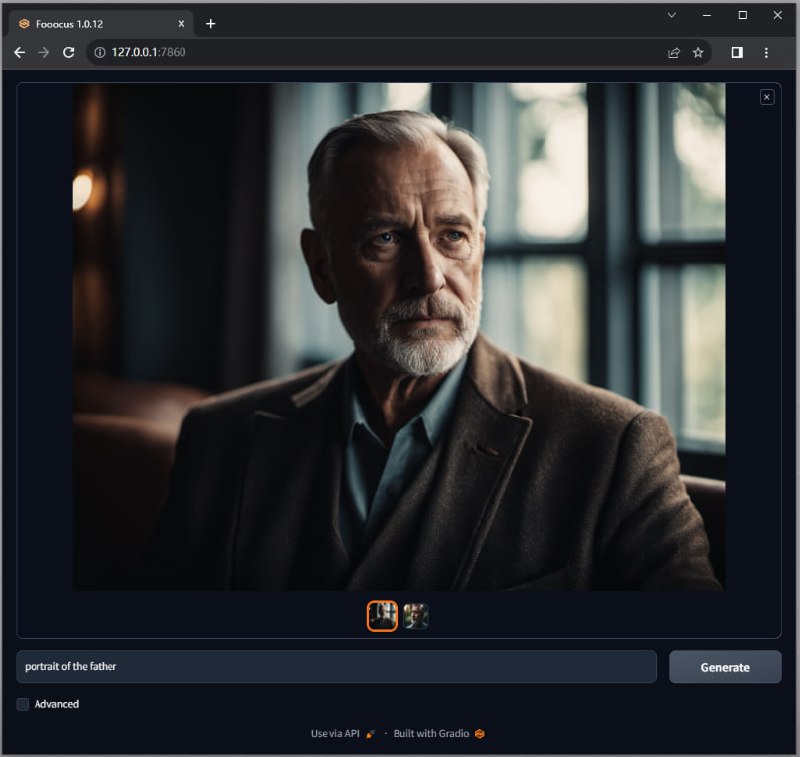
Task: Select the first portrait thumbnail
Action: (x=382, y=616)
